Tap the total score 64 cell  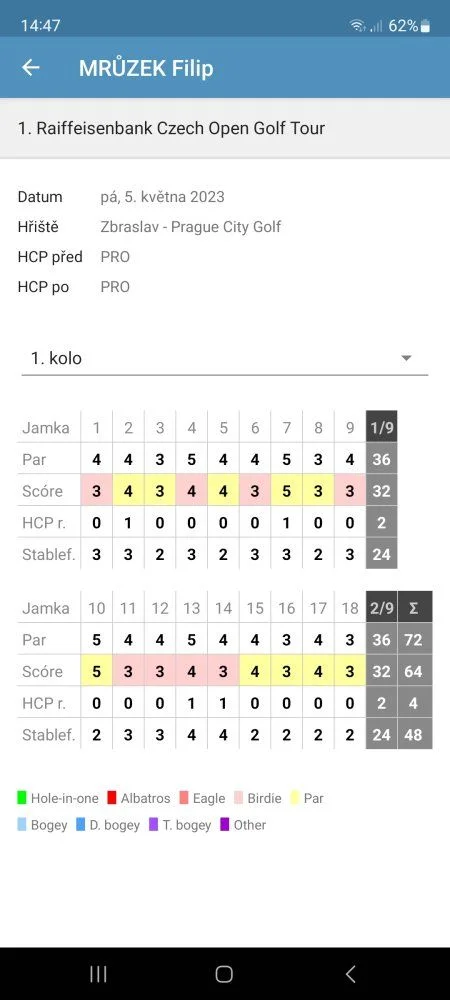[x=414, y=671]
